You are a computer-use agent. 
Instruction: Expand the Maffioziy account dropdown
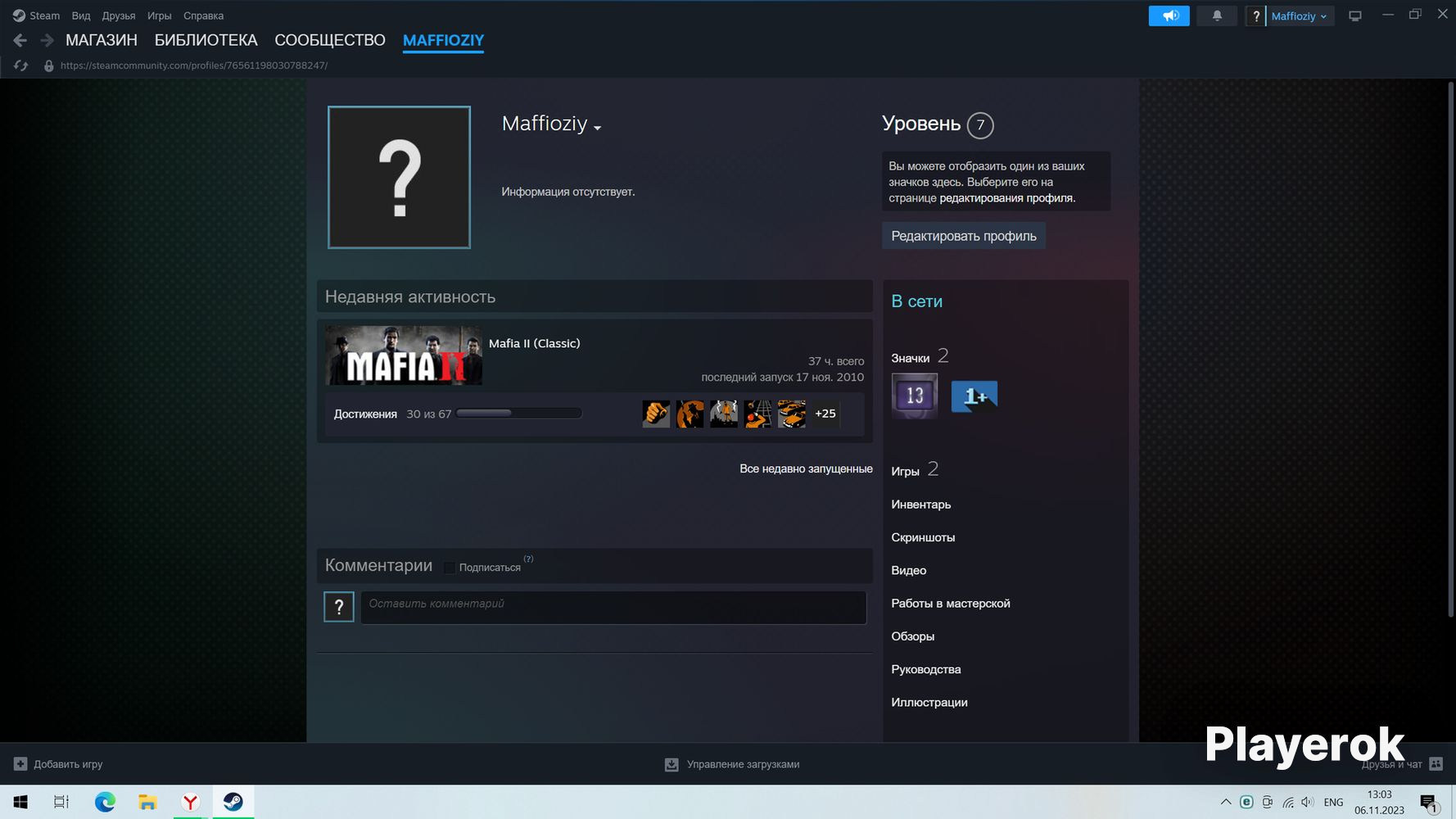pyautogui.click(x=1300, y=16)
